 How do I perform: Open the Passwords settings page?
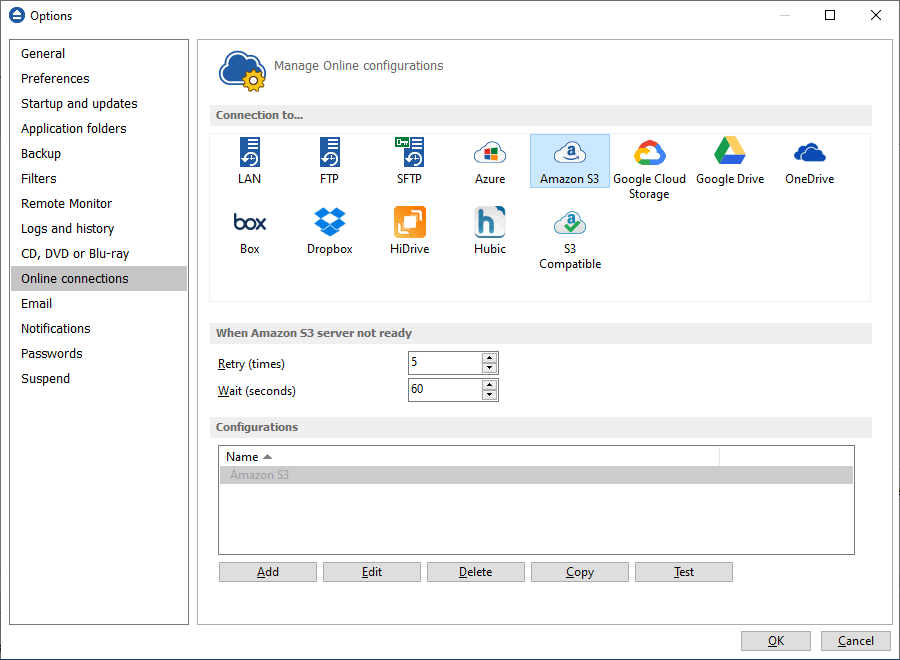click(99, 354)
